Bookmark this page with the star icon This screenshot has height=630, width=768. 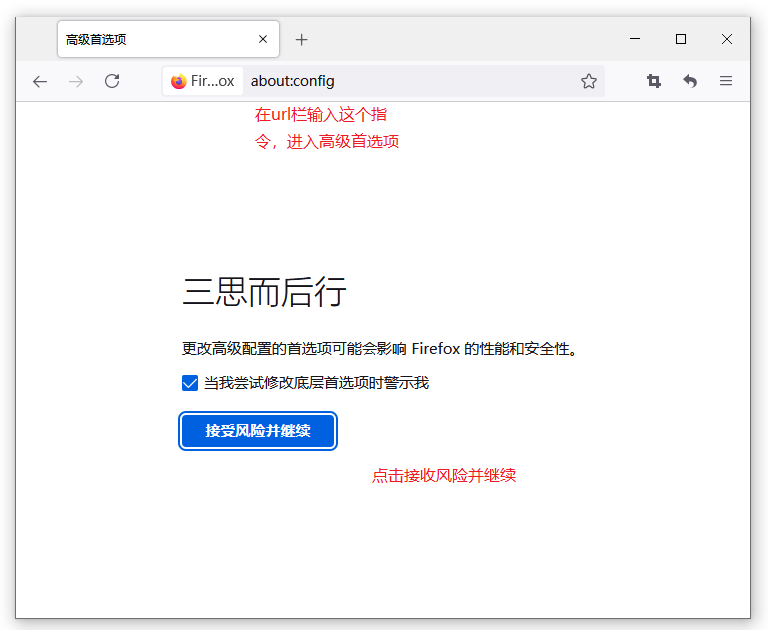[589, 81]
